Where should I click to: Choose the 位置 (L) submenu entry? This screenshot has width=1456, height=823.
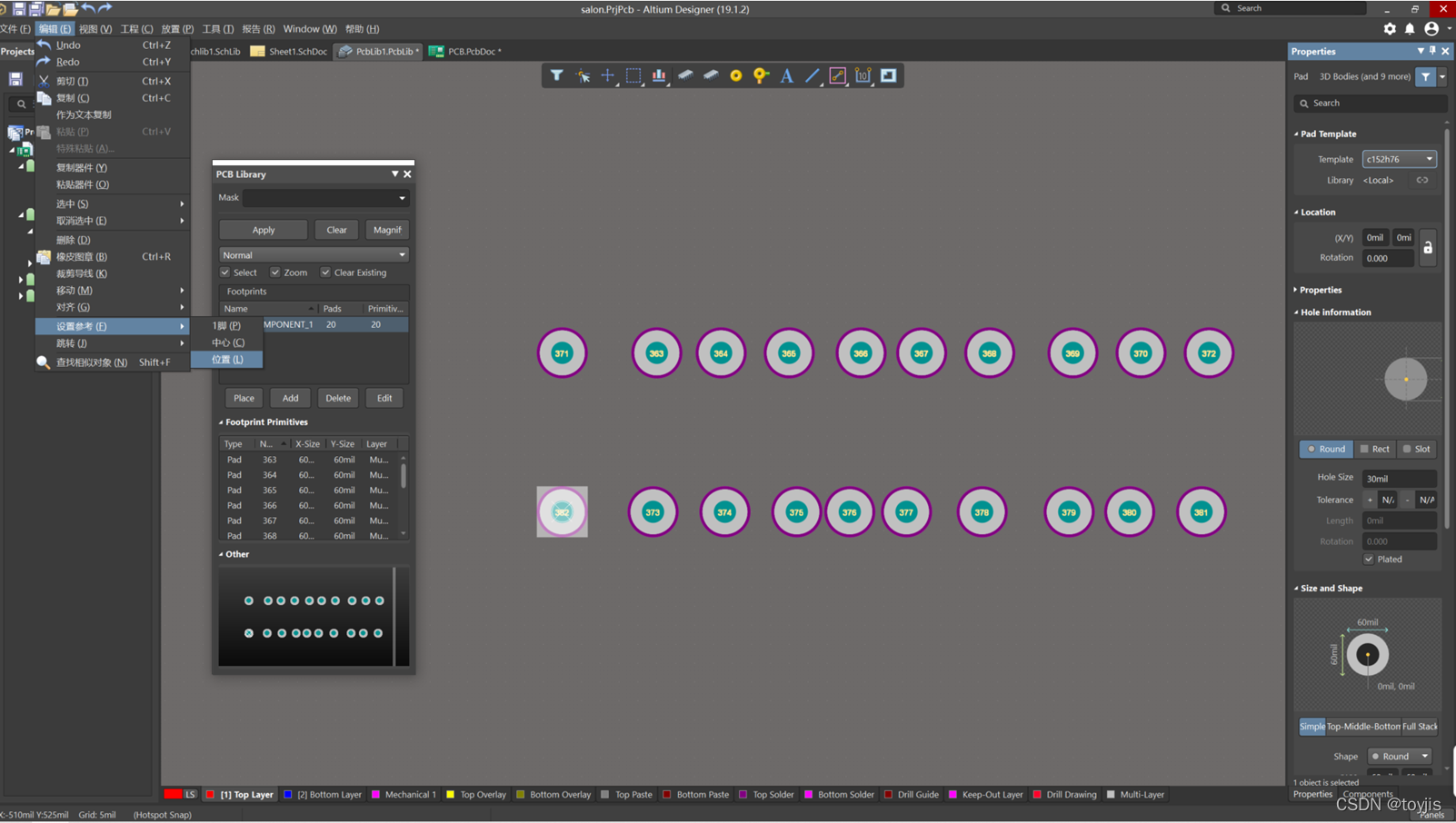coord(227,360)
